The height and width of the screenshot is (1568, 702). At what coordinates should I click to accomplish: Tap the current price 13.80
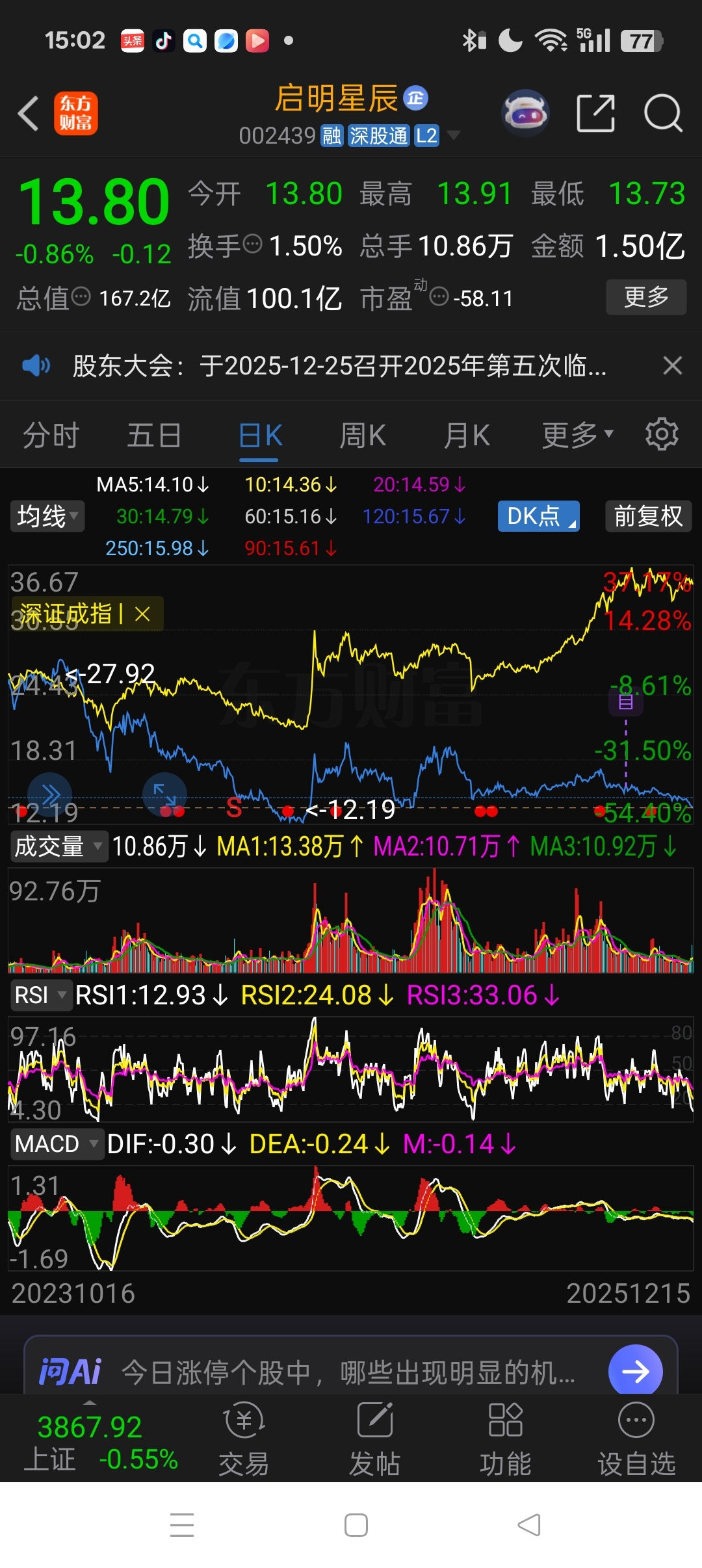[94, 203]
